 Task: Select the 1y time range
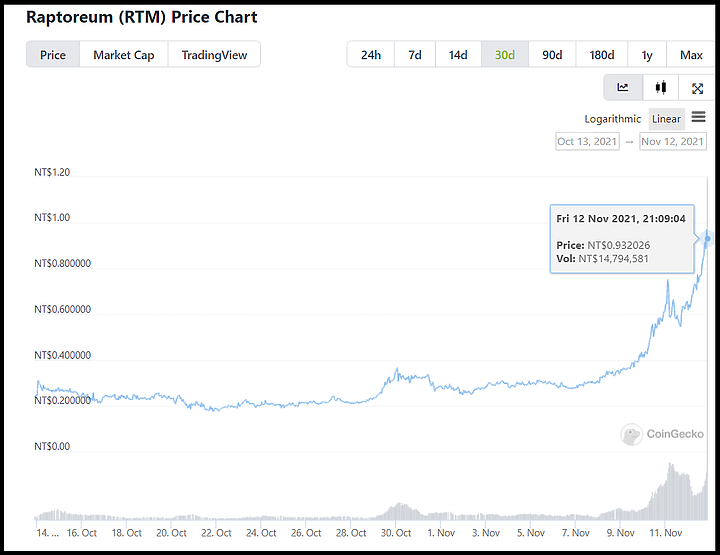647,55
